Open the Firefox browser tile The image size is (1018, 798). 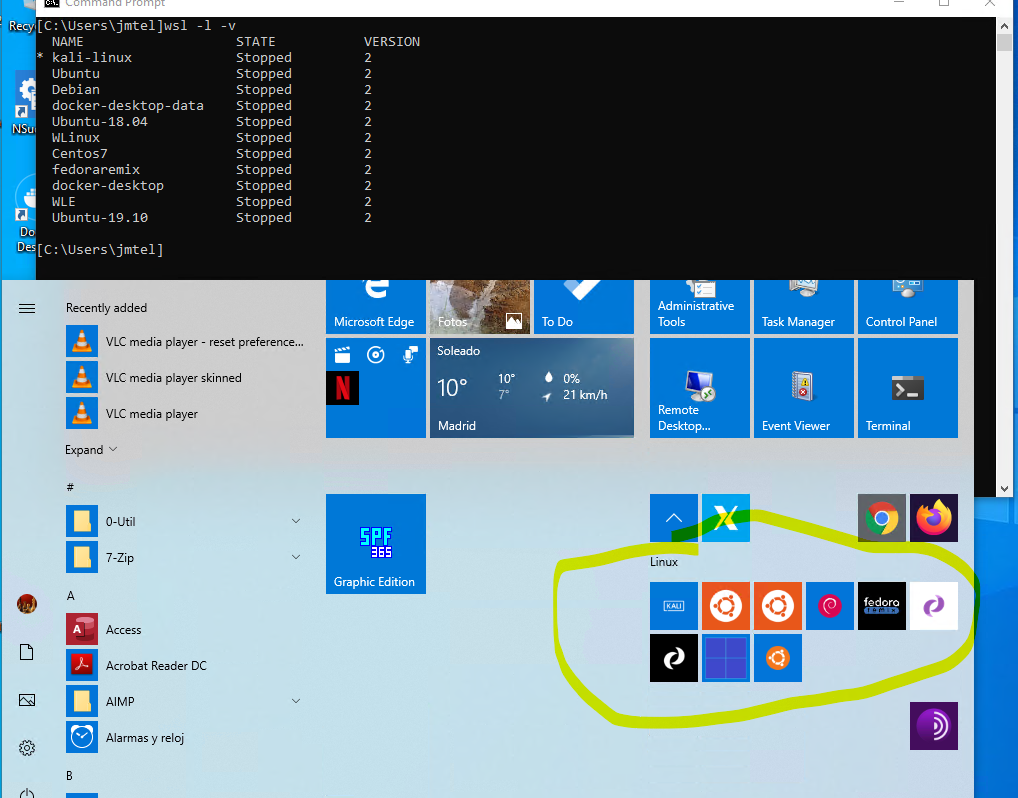934,518
